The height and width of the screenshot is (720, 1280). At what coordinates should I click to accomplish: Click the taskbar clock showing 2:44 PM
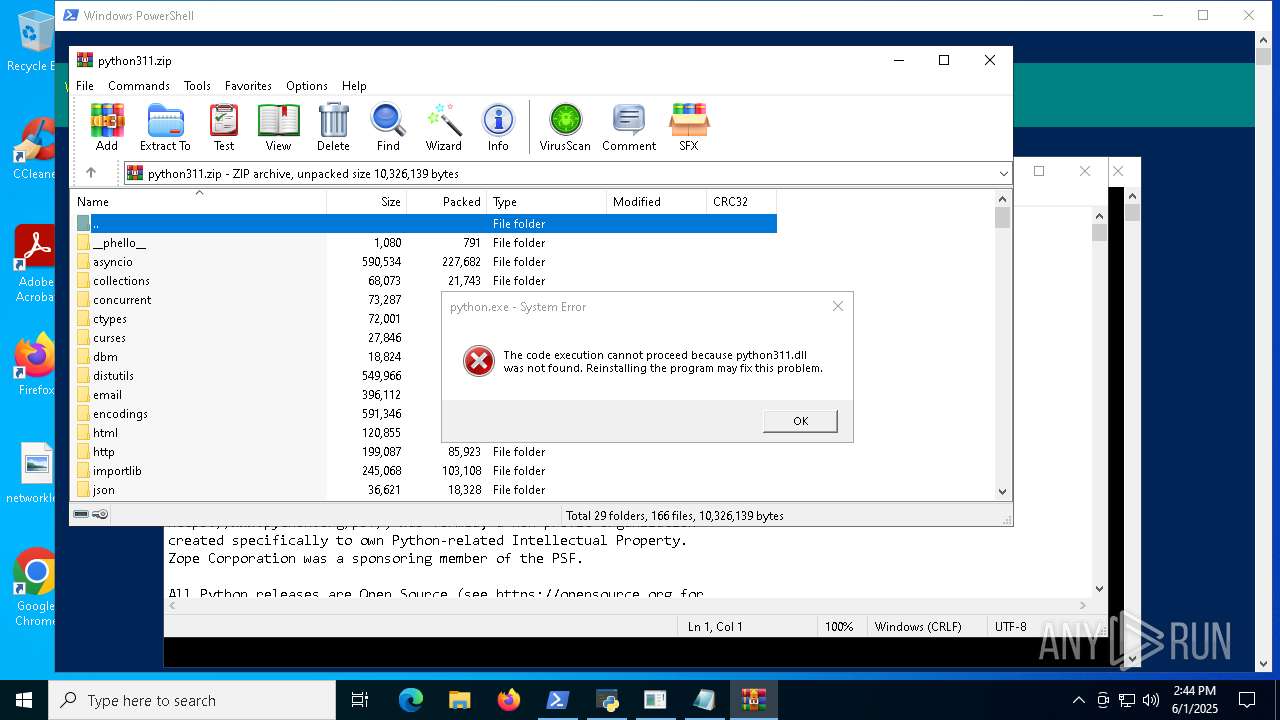(1194, 700)
